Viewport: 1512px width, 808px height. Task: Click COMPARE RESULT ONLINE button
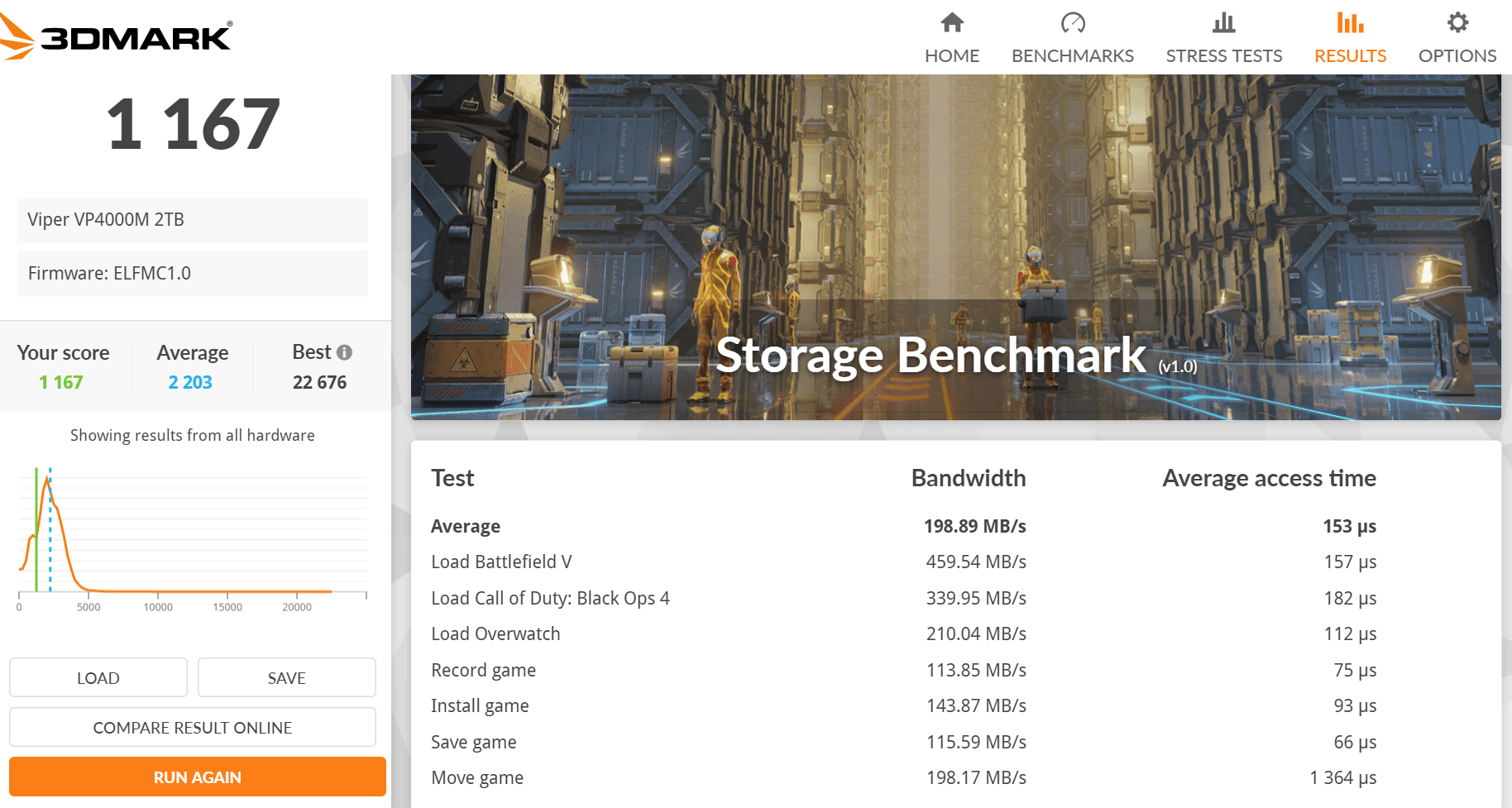coord(193,728)
